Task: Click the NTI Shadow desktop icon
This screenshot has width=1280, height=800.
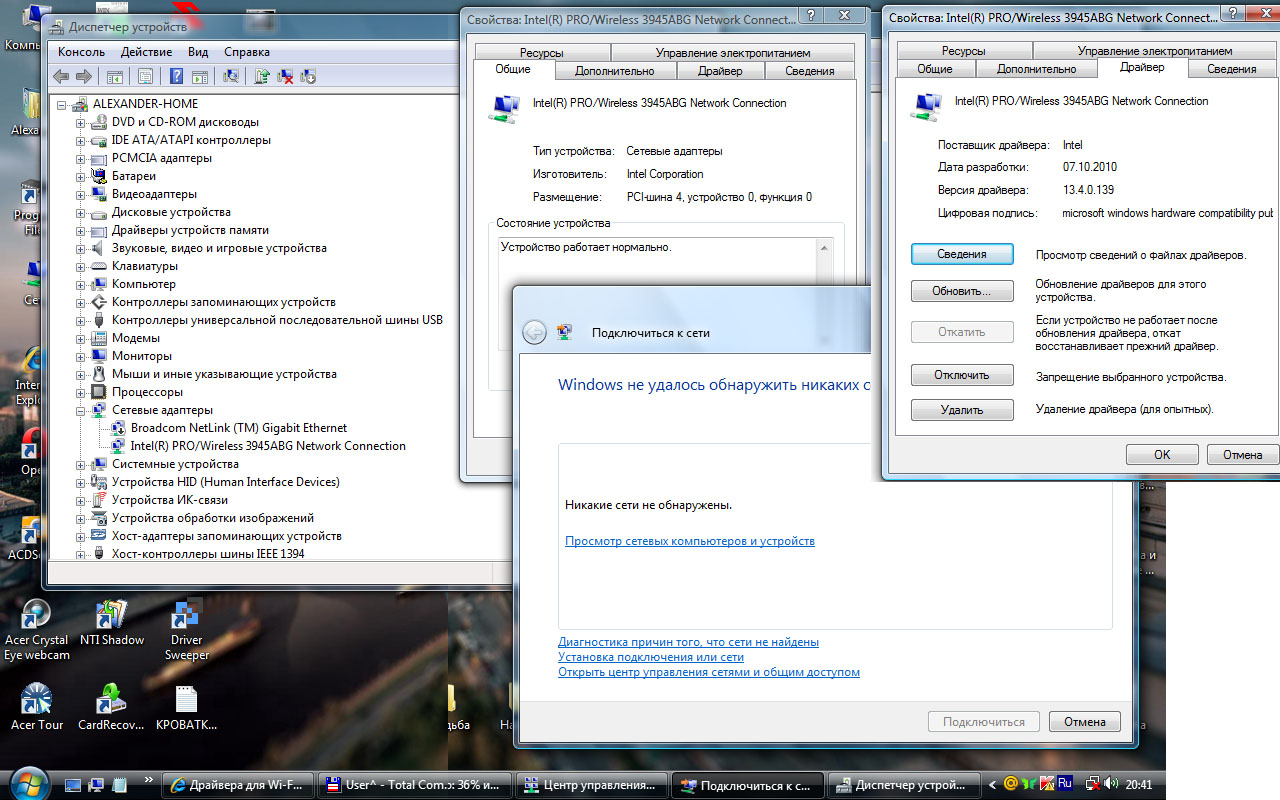Action: coord(112,623)
